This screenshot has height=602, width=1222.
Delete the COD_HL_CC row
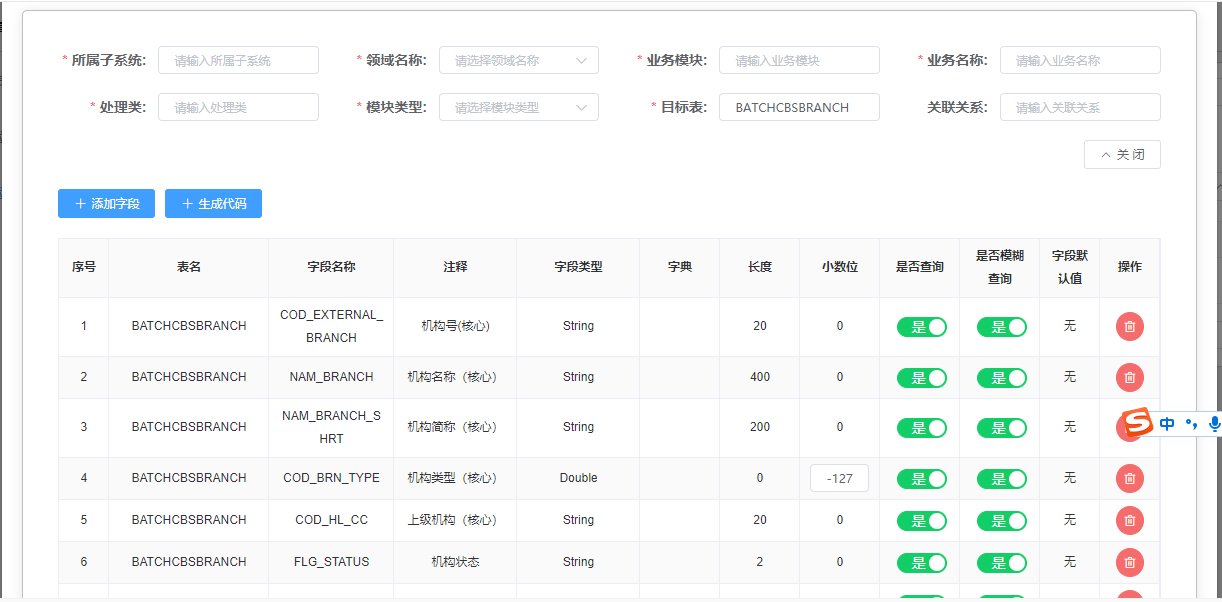coord(1129,520)
